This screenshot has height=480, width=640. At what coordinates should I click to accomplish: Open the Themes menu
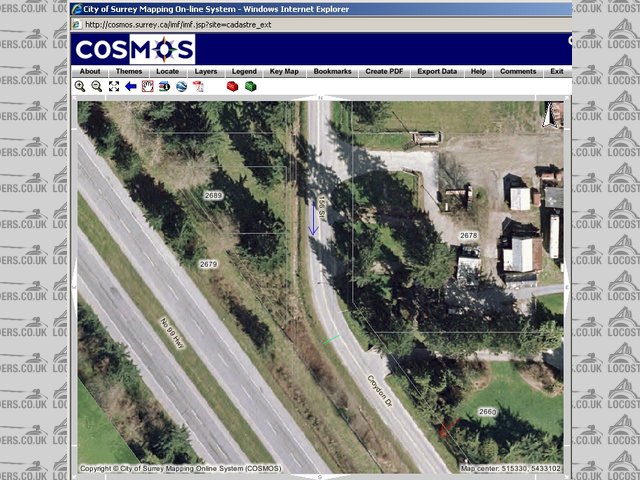click(128, 72)
